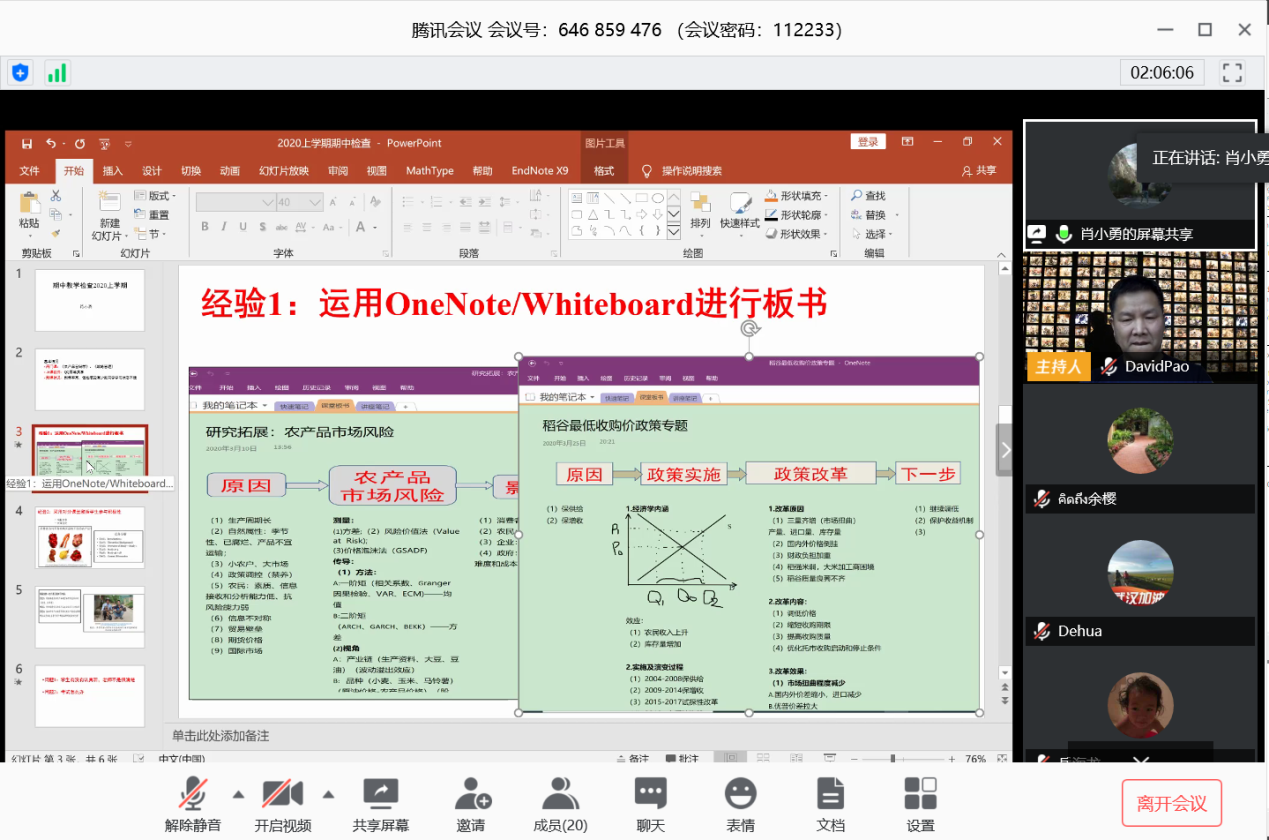The width and height of the screenshot is (1269, 840).
Task: Toggle Bold formatting in PowerPoint
Action: [x=205, y=227]
